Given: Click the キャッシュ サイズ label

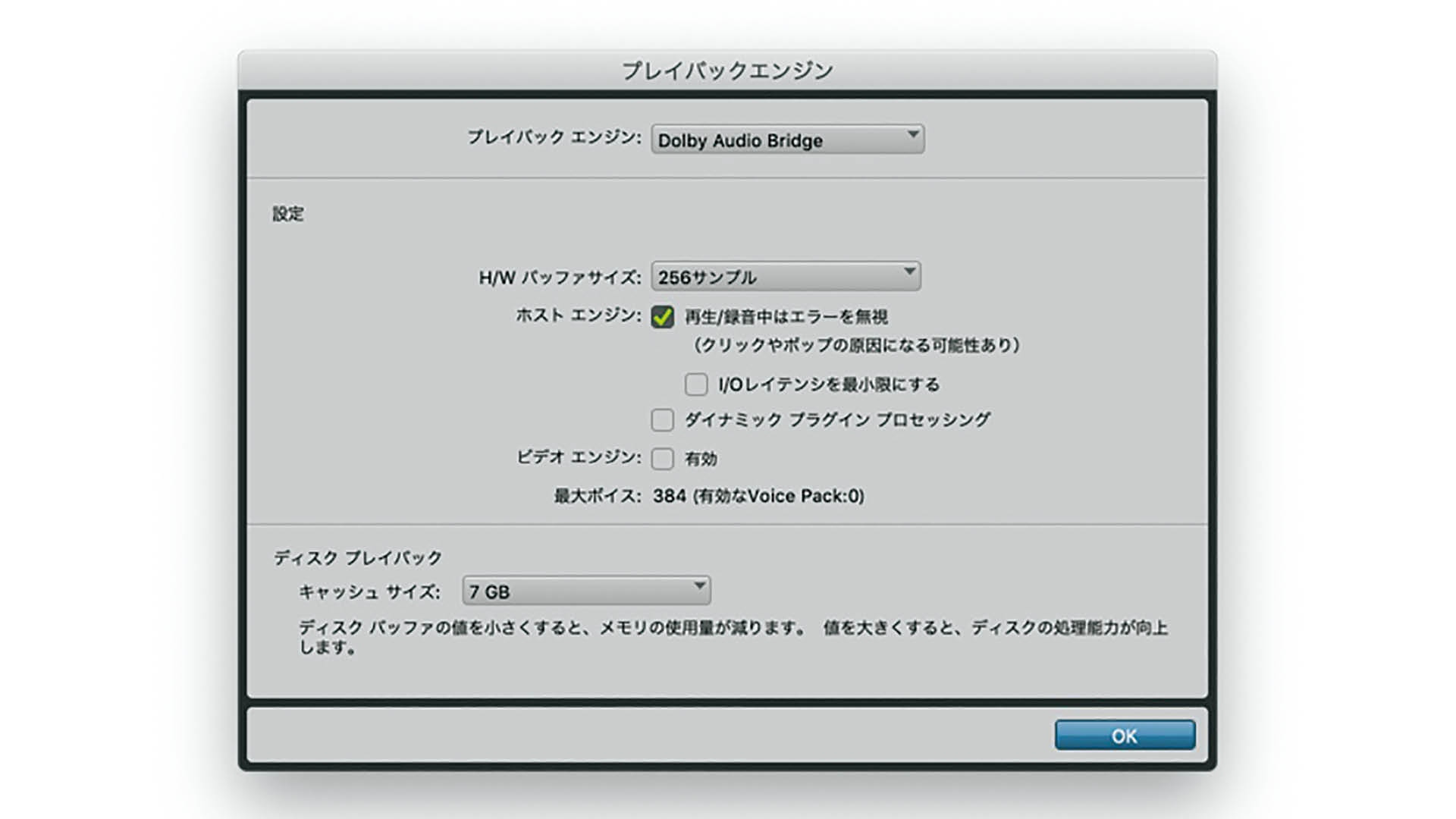Looking at the screenshot, I should click(x=369, y=591).
